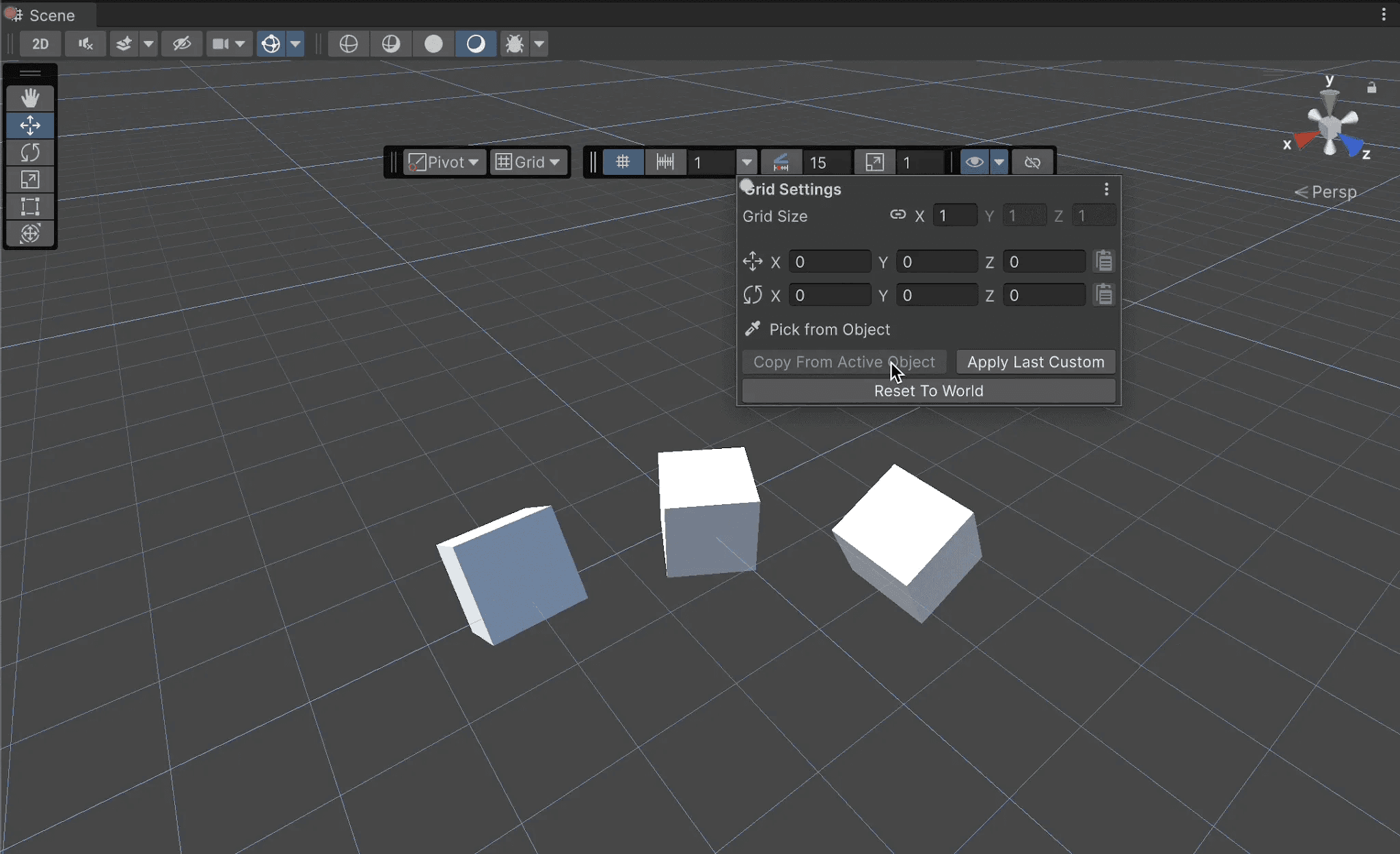Screen dimensions: 1400x854
Task: Select the Hand tool in the toolbar
Action: (31, 98)
